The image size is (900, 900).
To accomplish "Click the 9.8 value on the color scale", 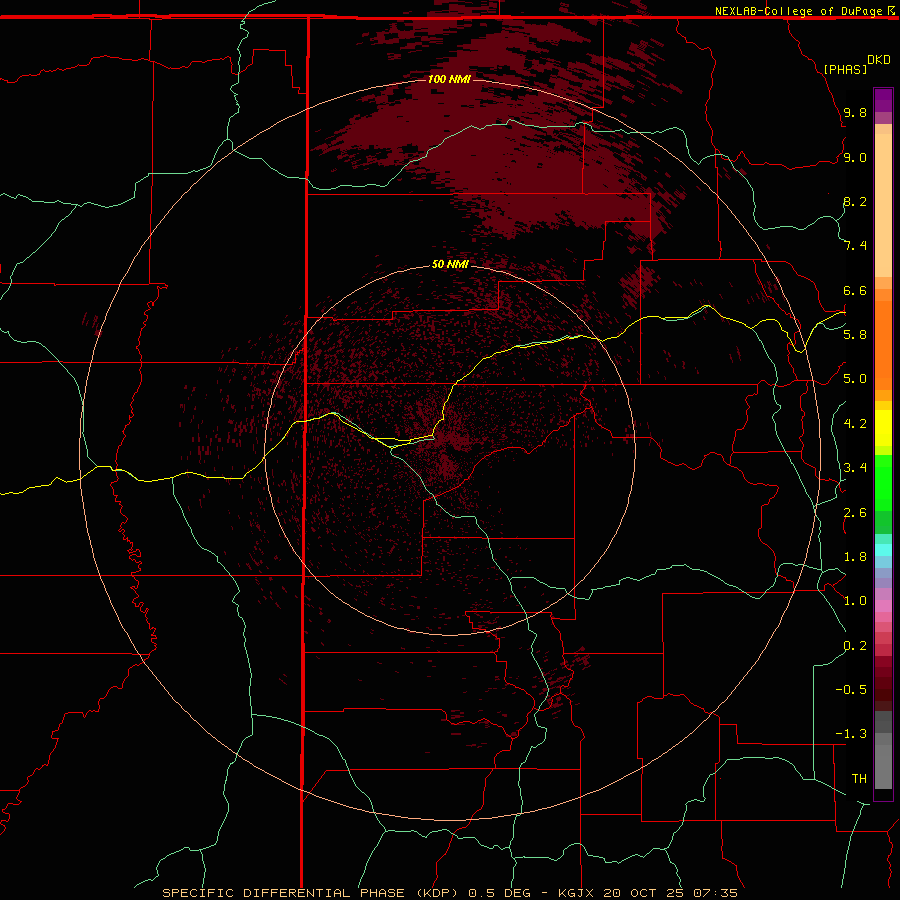I will coord(855,112).
